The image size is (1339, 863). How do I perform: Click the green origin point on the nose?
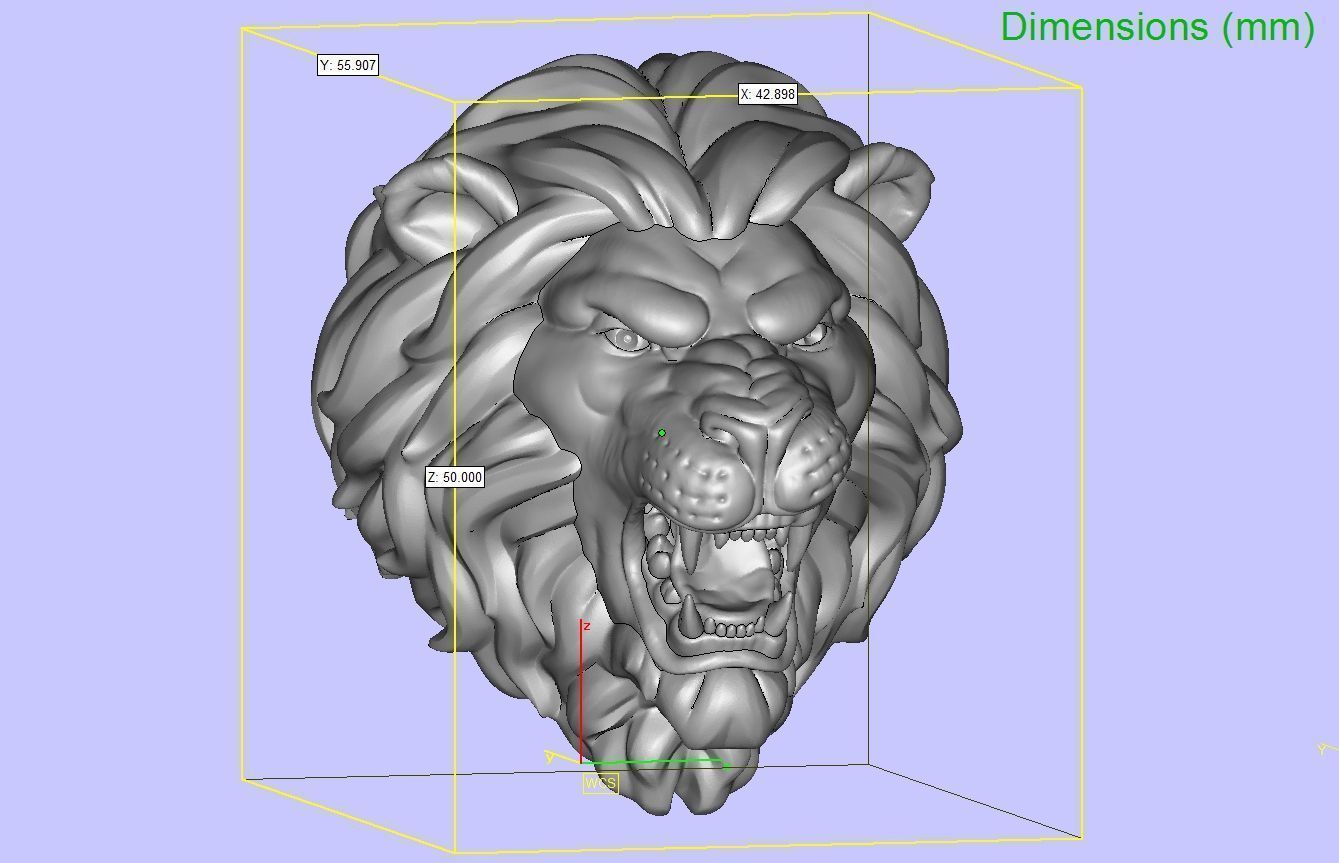coord(661,431)
